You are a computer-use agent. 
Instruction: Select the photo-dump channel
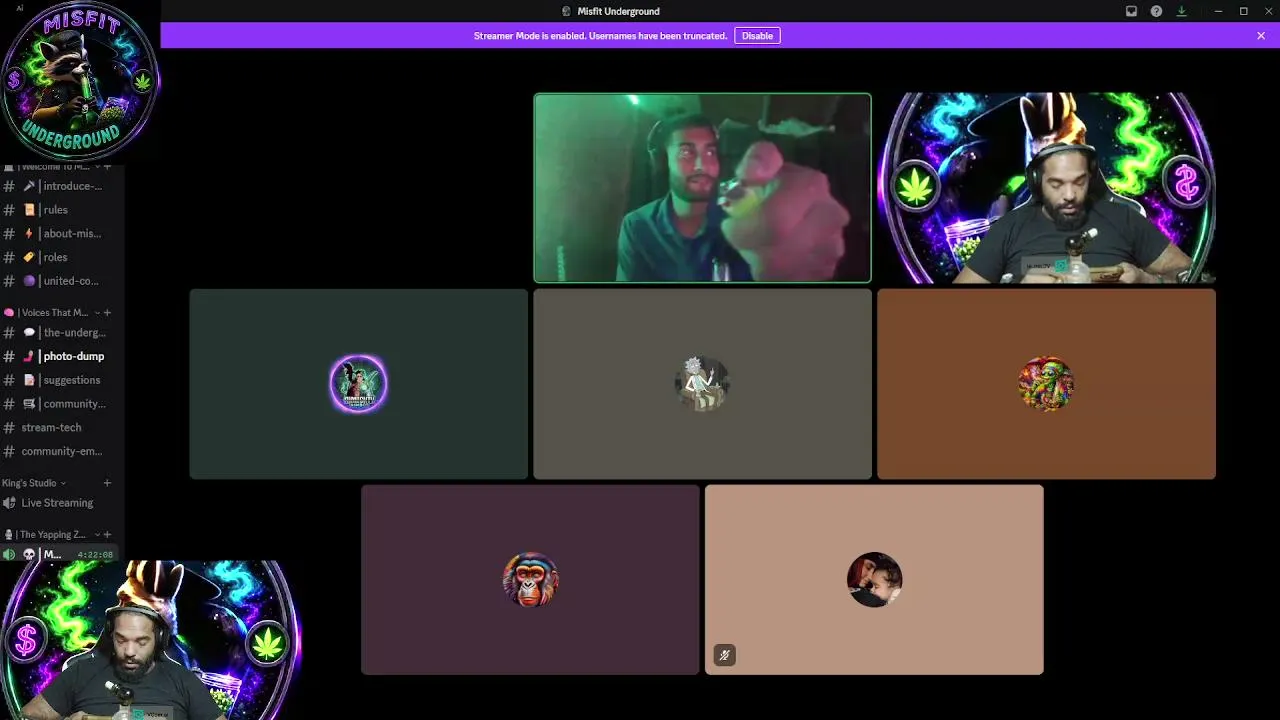click(62, 356)
